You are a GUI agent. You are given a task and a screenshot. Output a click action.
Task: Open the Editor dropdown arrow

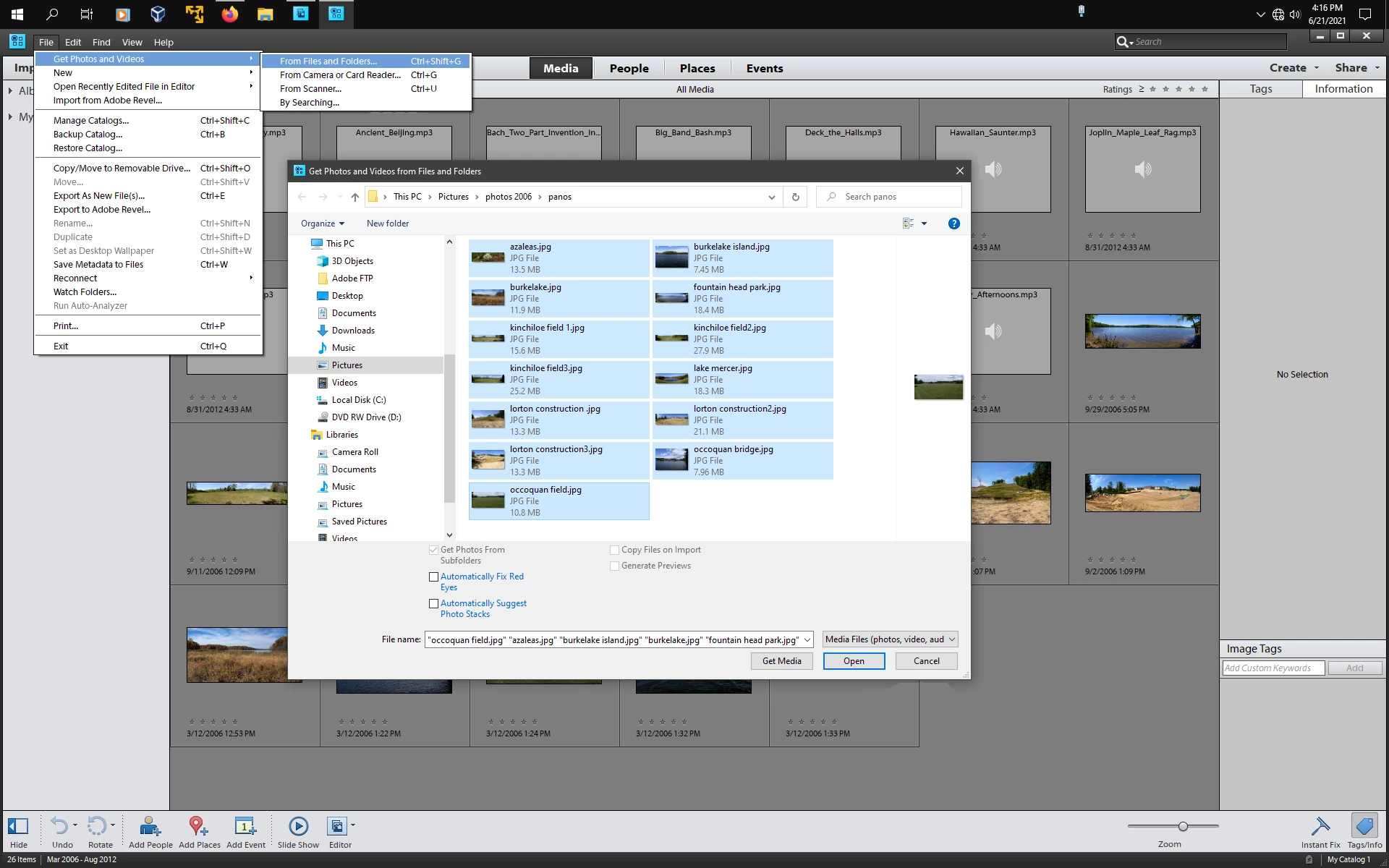[353, 825]
